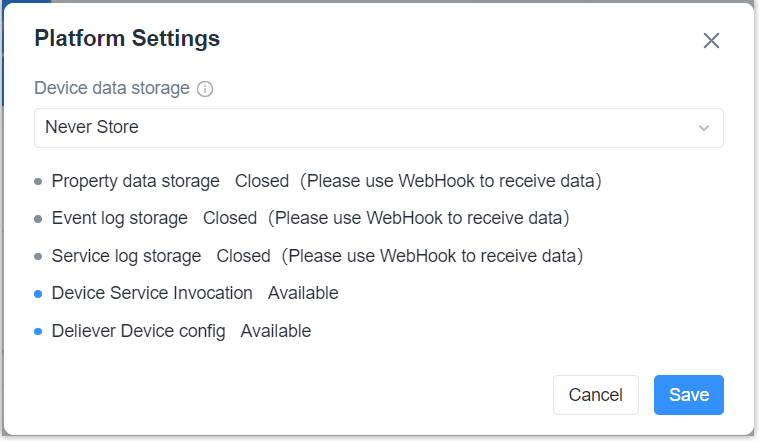Click the blue bullet beside Device Service Invocation

tap(38, 294)
